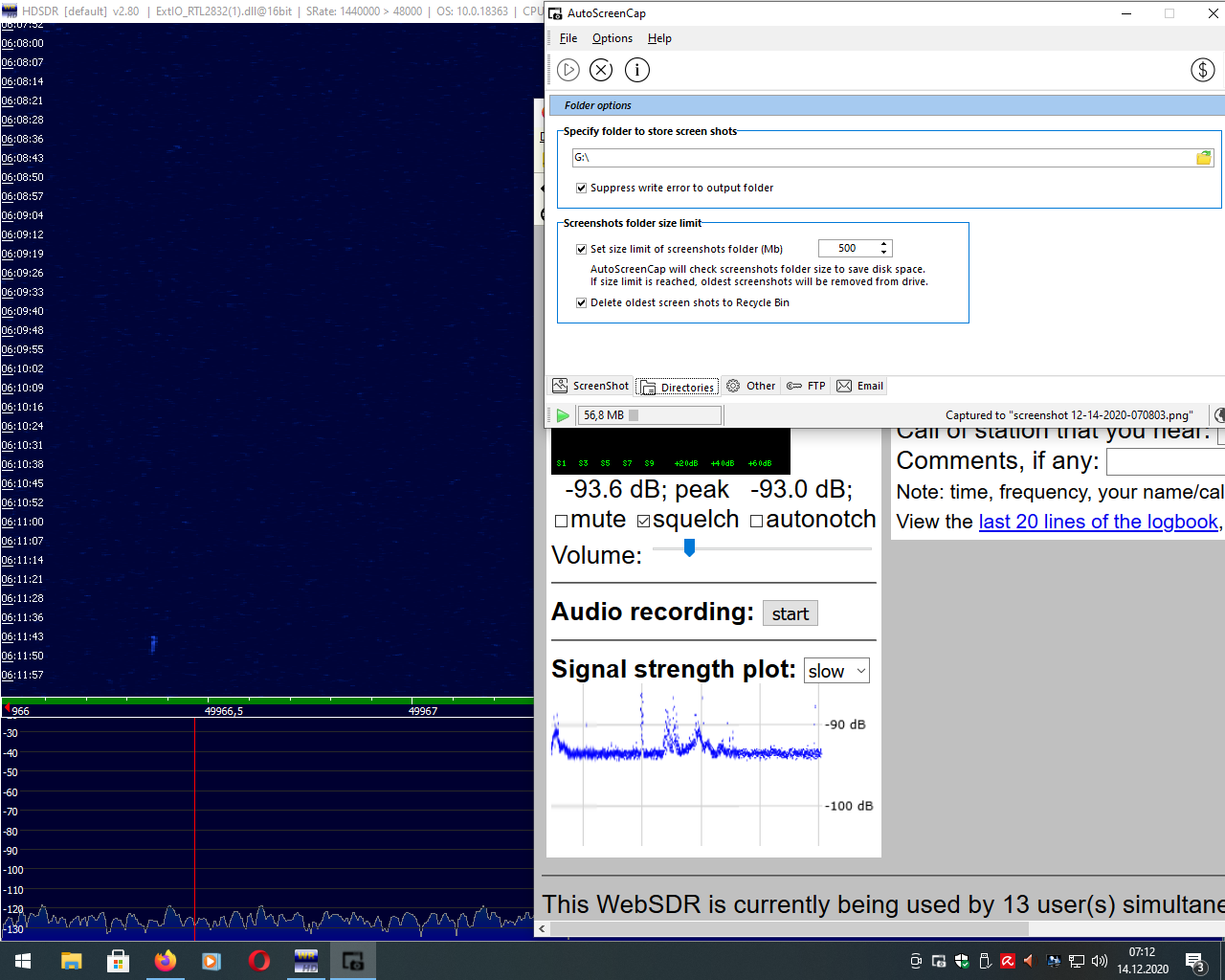Click the -90 dB label on signal plot

(845, 724)
